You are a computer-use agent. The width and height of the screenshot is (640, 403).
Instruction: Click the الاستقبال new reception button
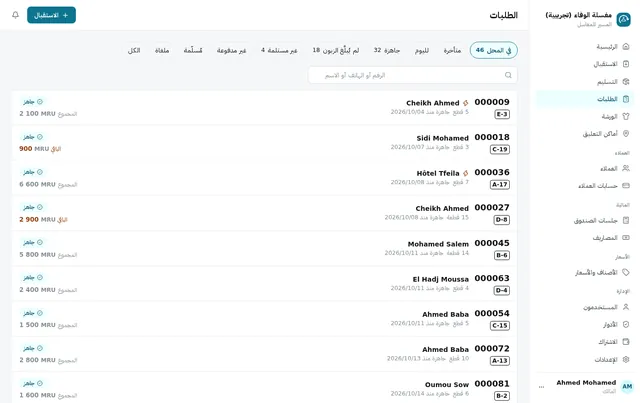(x=51, y=15)
